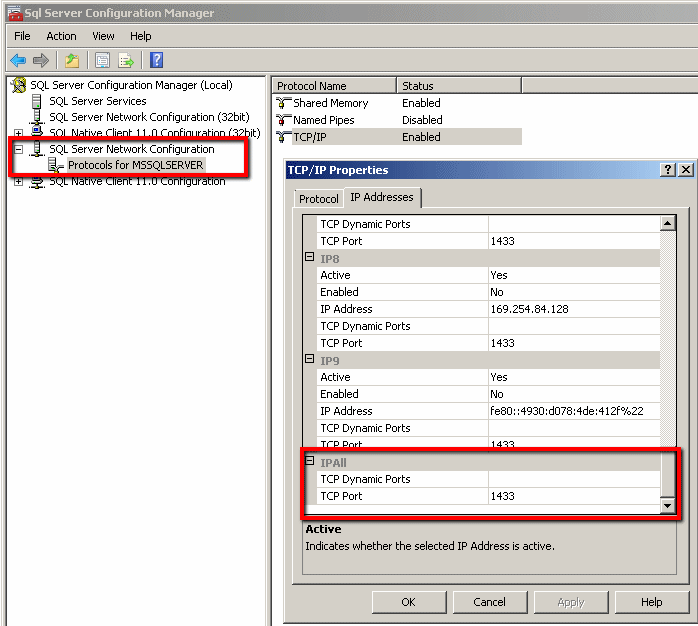Click the Cancel button
Viewport: 698px width, 626px height.
pos(490,602)
